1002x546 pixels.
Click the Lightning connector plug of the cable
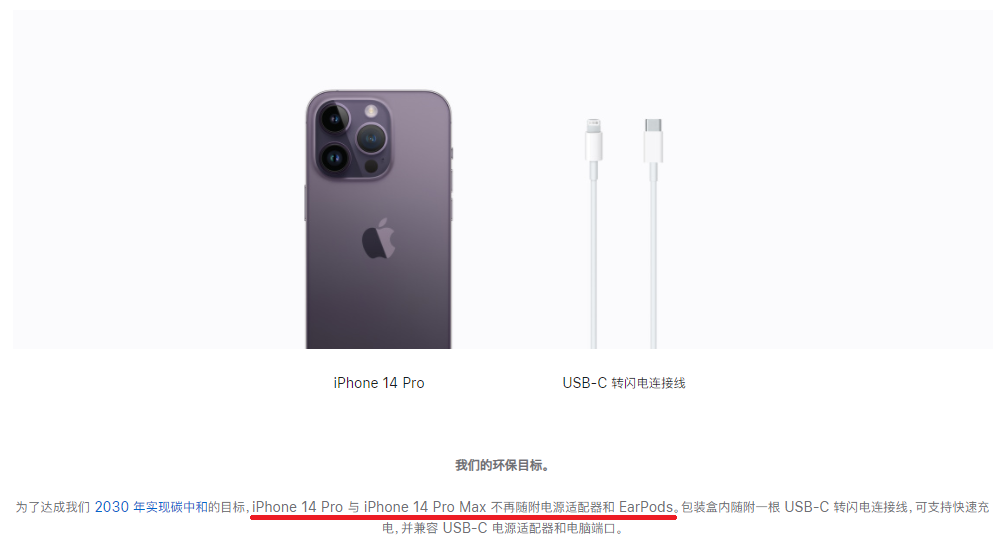(594, 139)
